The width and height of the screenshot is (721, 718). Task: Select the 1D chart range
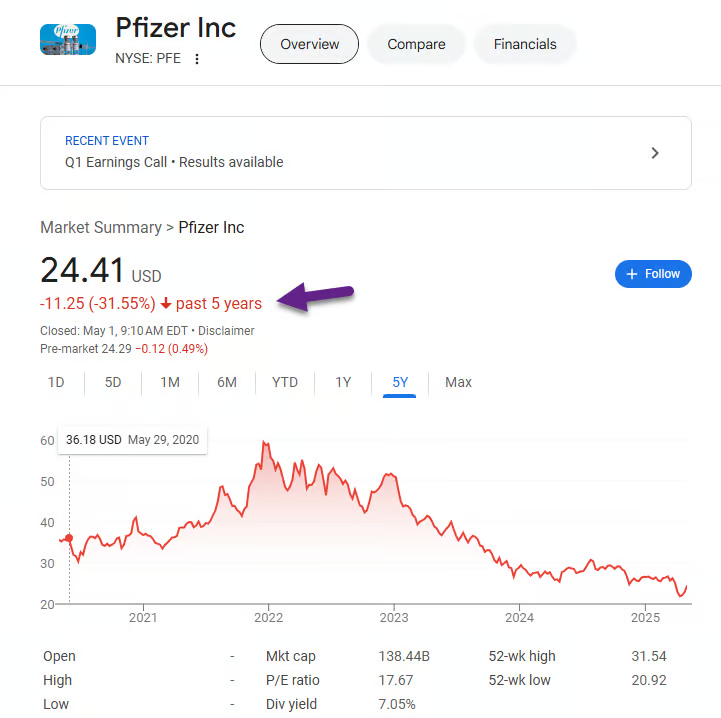(56, 382)
